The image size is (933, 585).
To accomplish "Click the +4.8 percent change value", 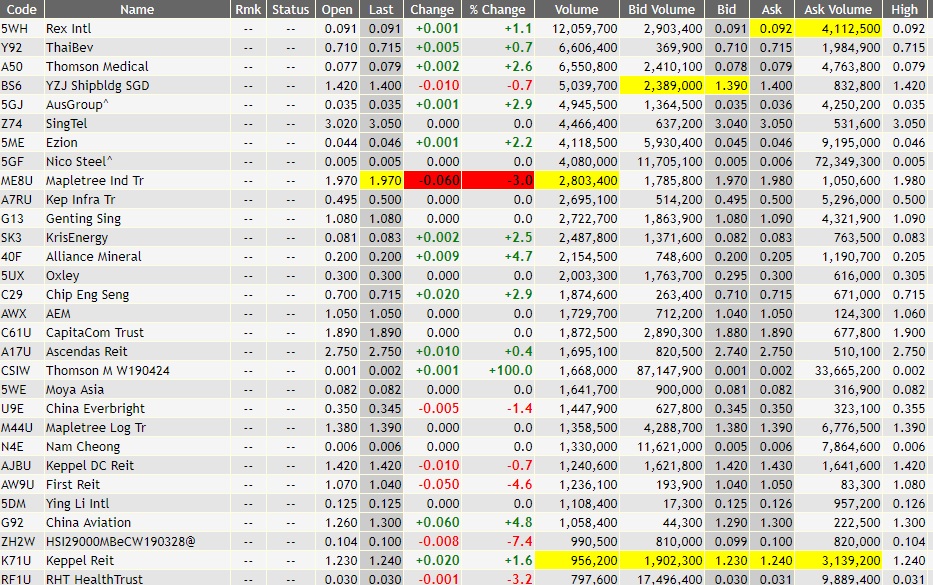I will tap(518, 523).
